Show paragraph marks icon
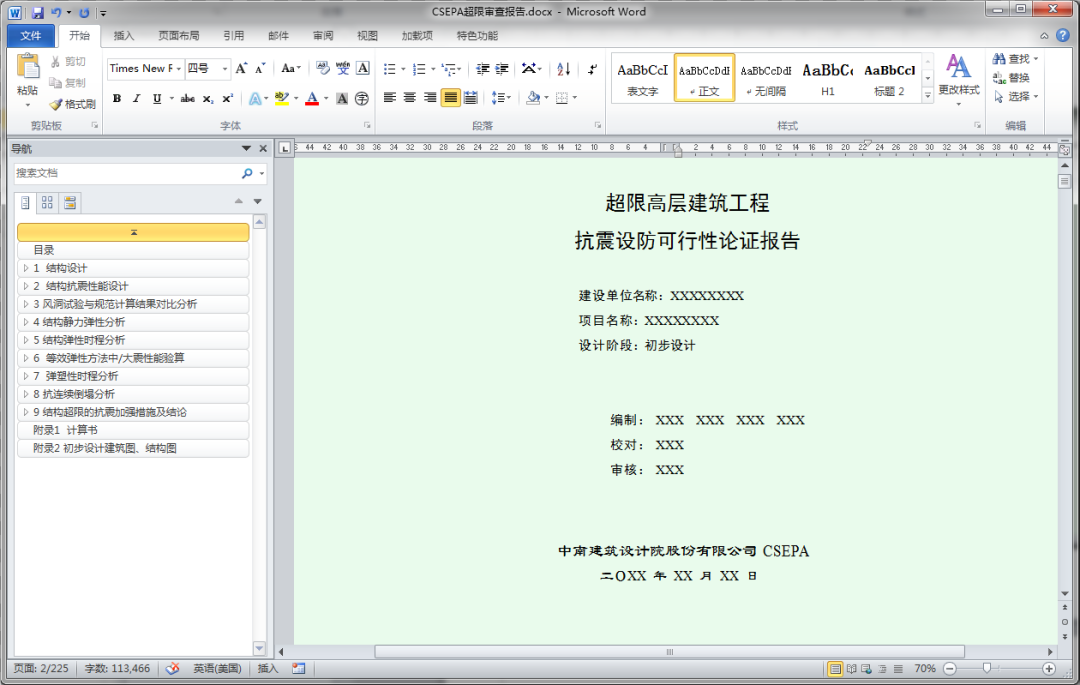Screen dimensions: 1080x685 (x=592, y=69)
